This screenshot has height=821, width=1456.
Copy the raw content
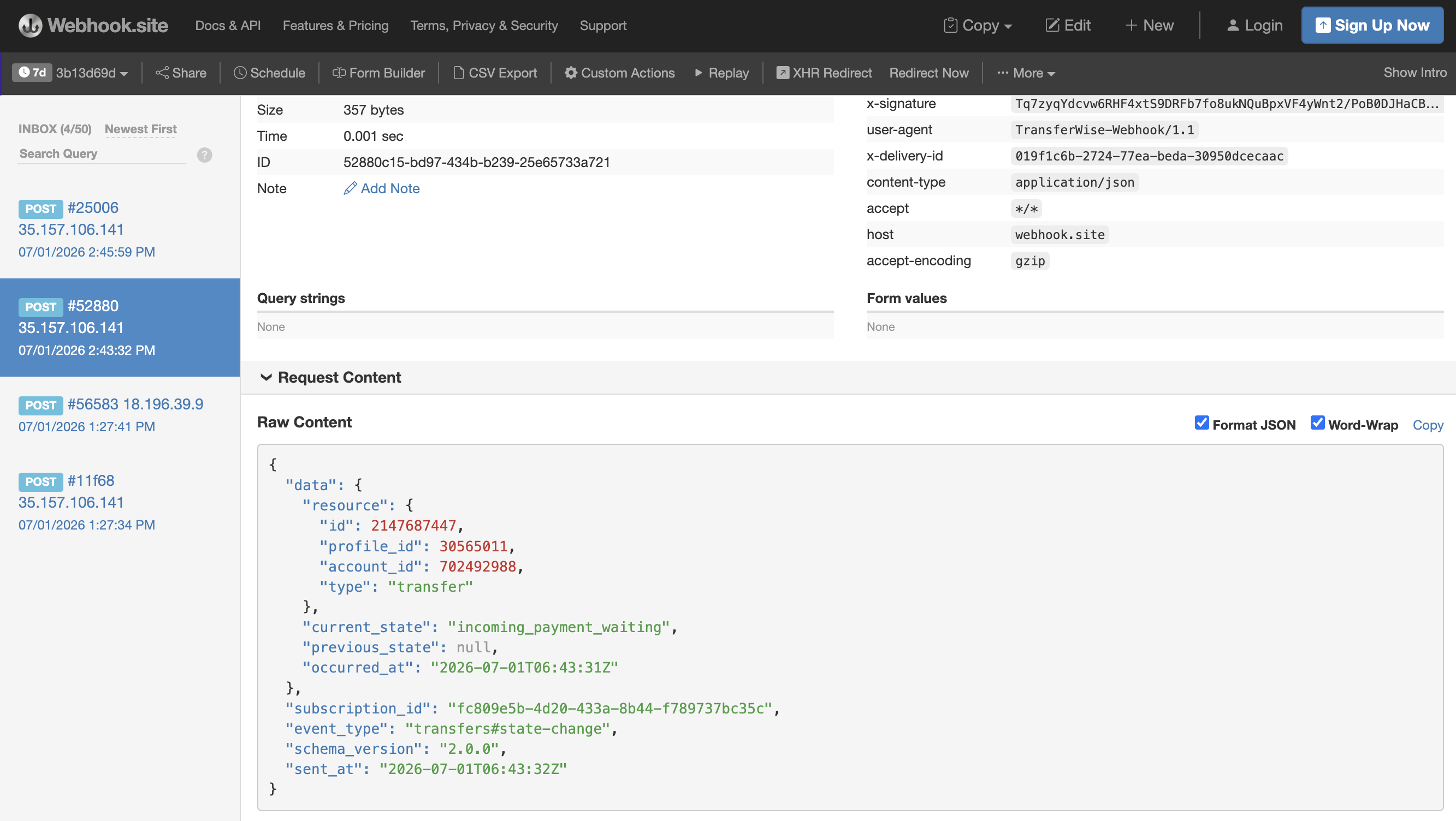1428,425
